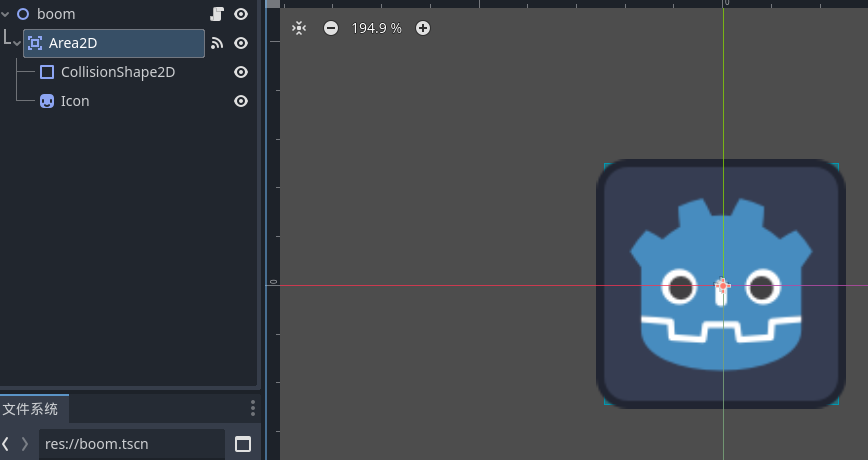Image resolution: width=868 pixels, height=460 pixels.
Task: Center the viewport view icon
Action: (299, 28)
